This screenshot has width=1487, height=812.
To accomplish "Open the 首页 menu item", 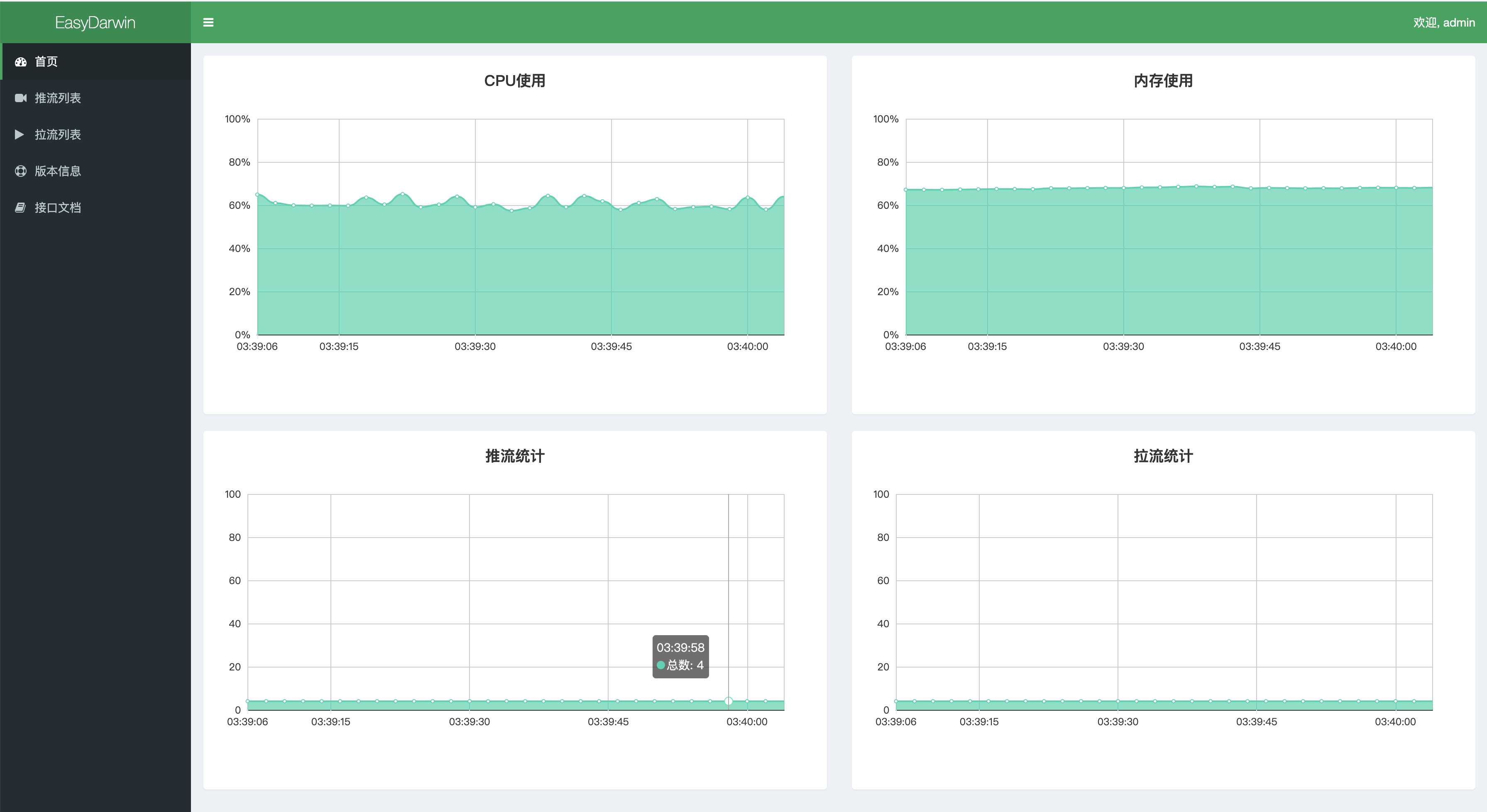I will click(x=96, y=62).
